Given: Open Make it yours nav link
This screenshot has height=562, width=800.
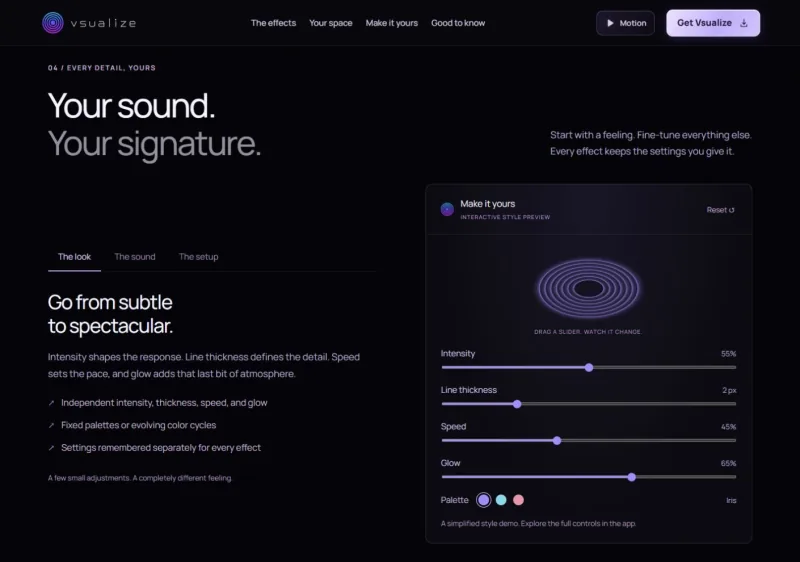Looking at the screenshot, I should [x=392, y=23].
